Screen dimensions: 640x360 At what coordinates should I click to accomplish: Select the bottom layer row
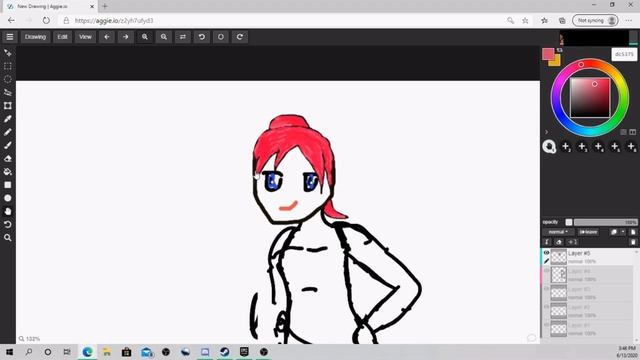[x=588, y=329]
